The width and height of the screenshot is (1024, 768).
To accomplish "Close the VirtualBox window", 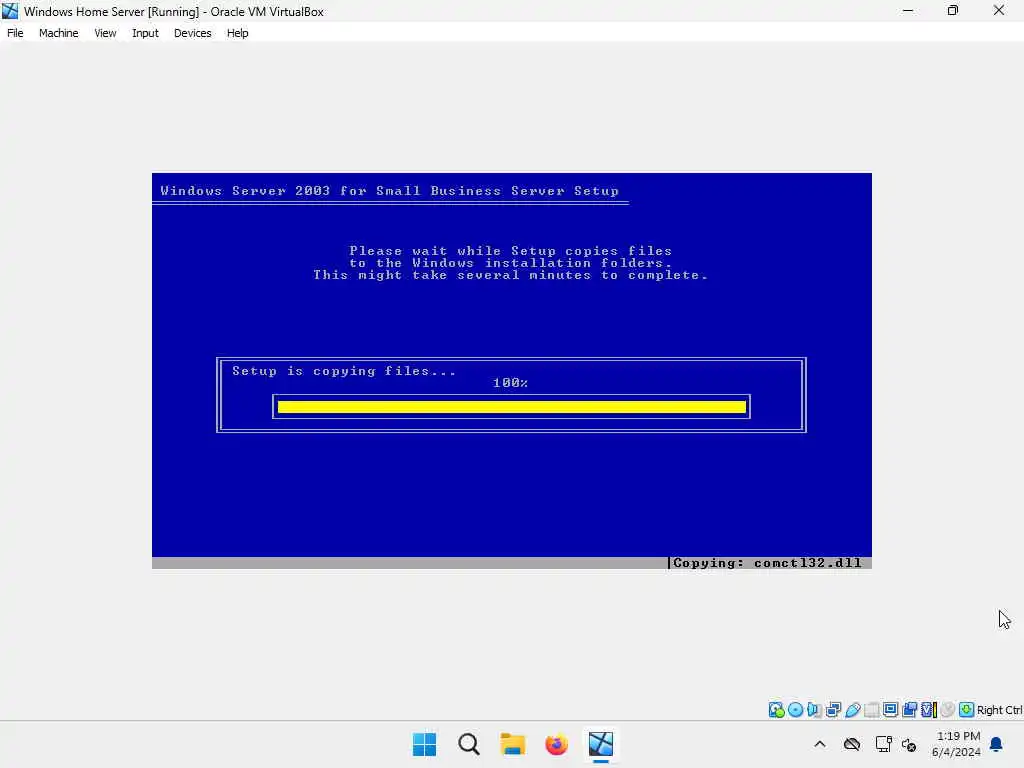I will pos(999,11).
